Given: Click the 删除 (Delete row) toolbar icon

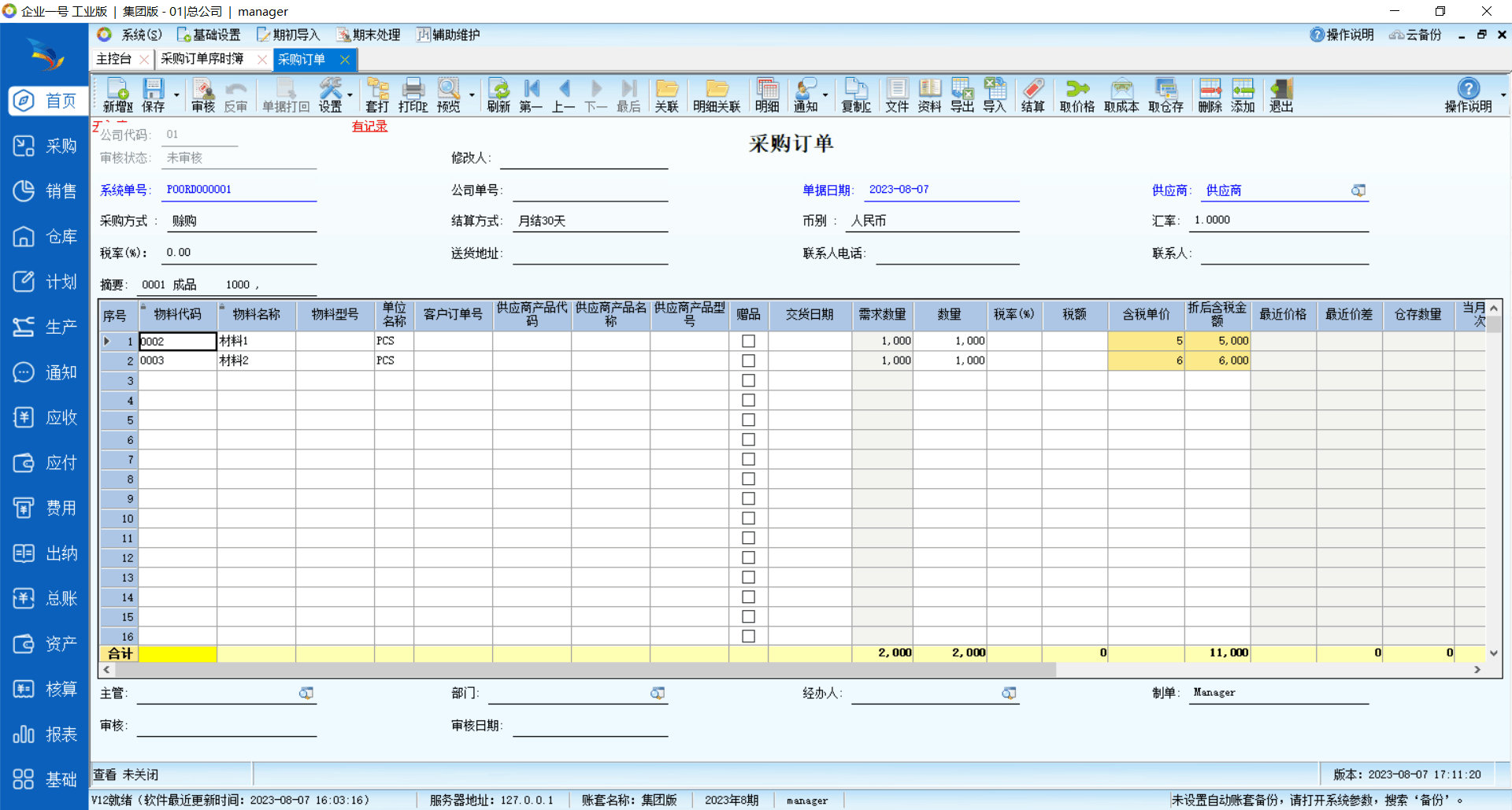Looking at the screenshot, I should click(x=1210, y=95).
